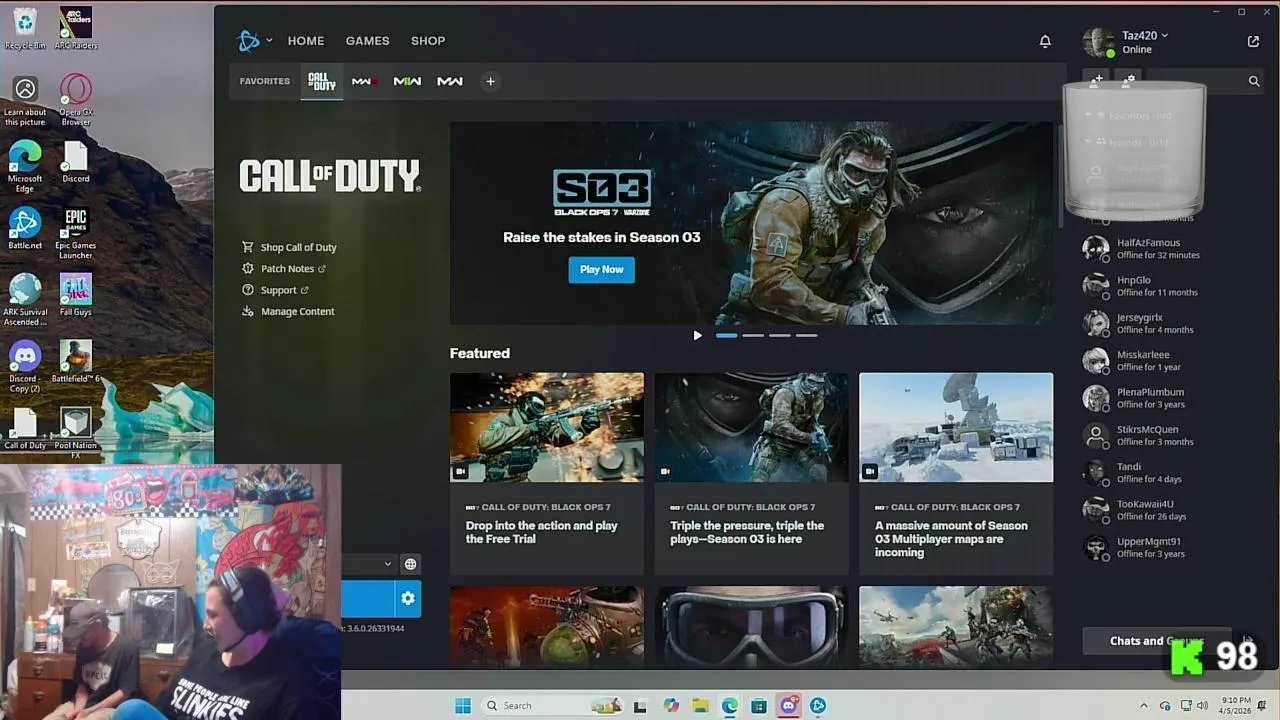This screenshot has width=1280, height=720.
Task: Open Patch Notes link
Action: click(x=285, y=269)
